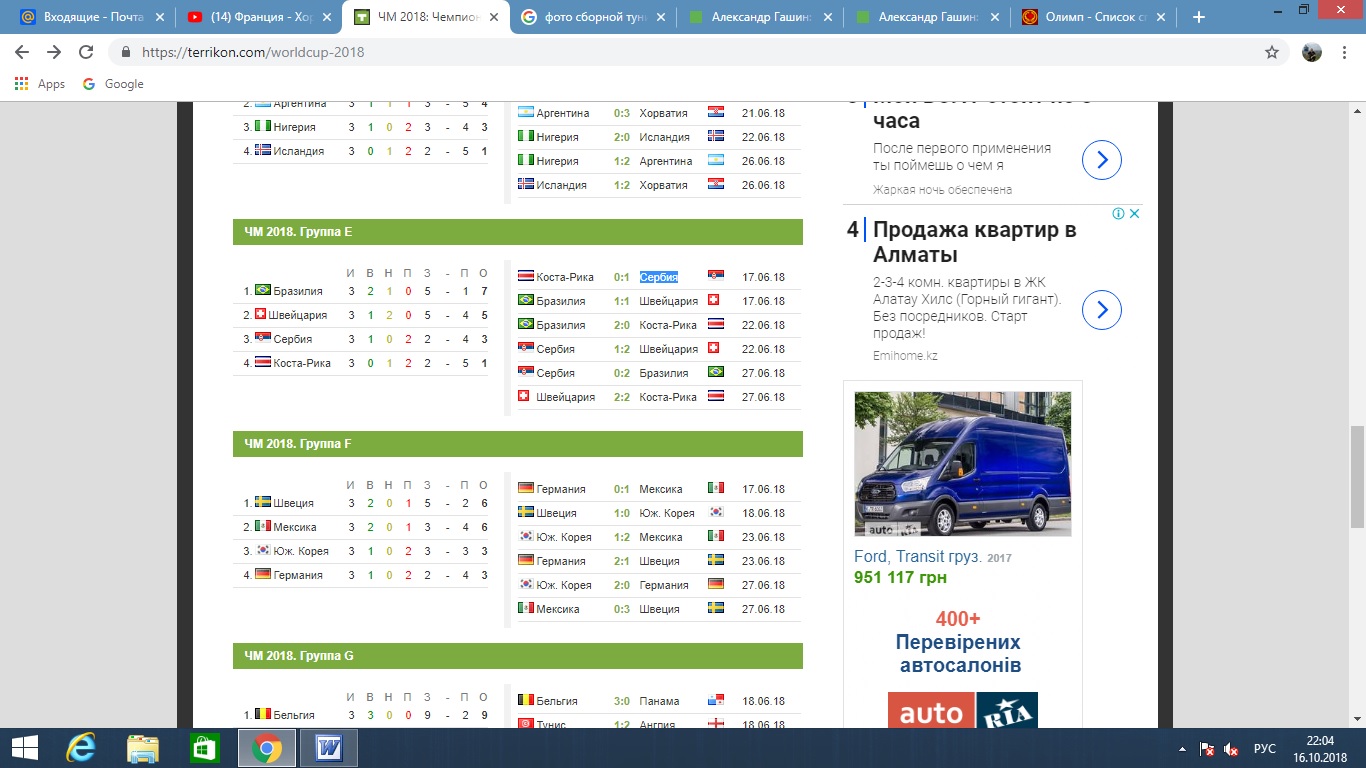
Task: Open the 0:1 Германия–Мексика score
Action: click(622, 489)
